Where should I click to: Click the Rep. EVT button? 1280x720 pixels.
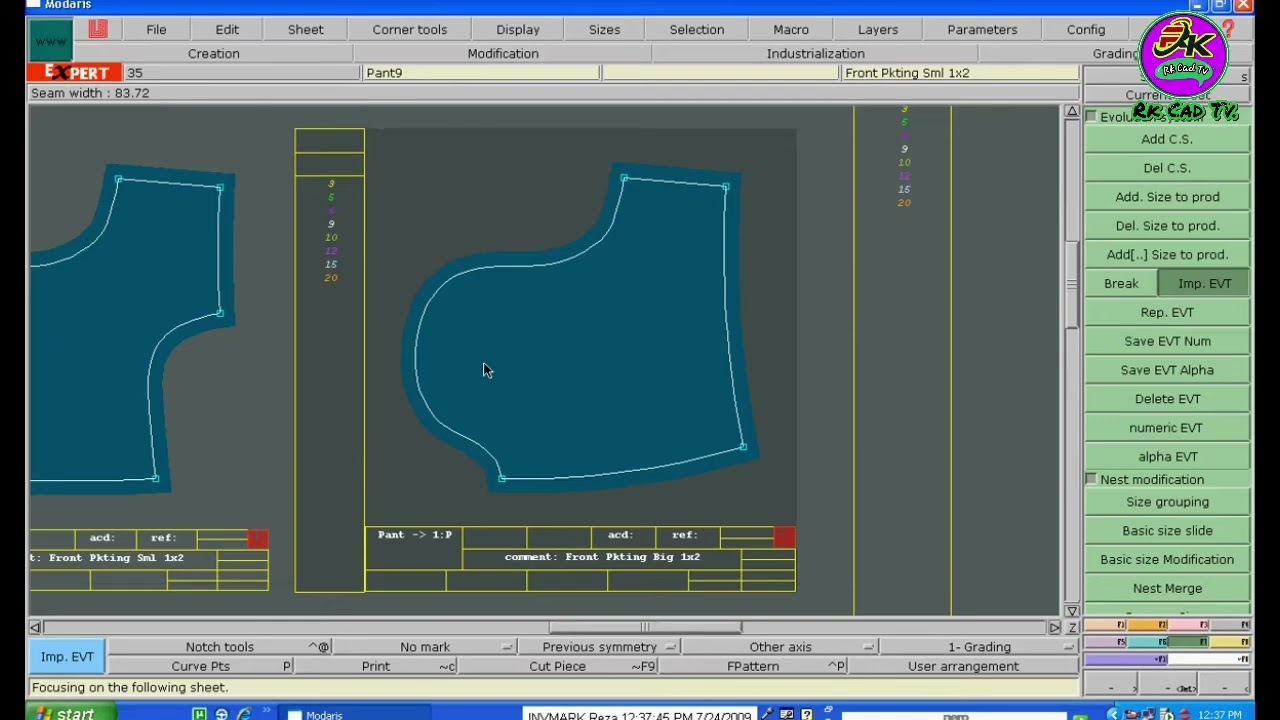[x=1167, y=312]
